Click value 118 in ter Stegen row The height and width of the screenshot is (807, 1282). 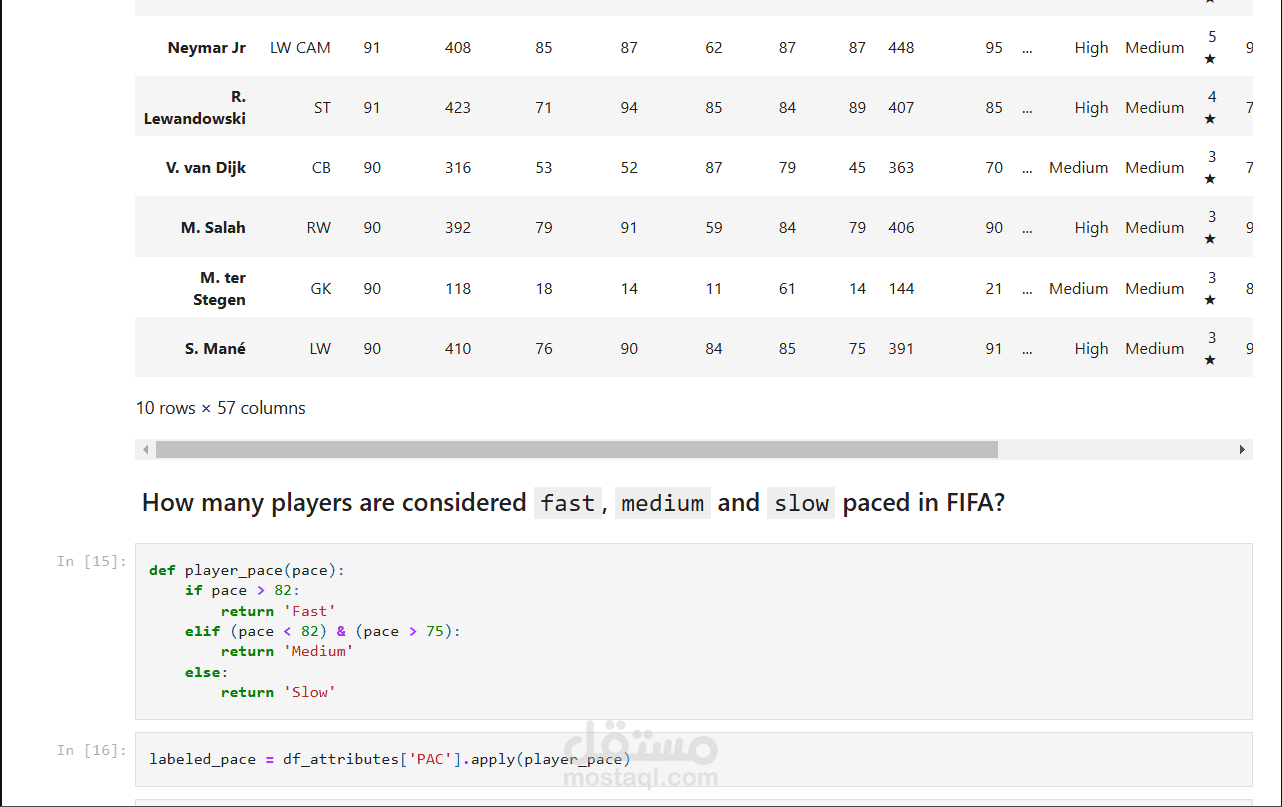click(x=458, y=288)
